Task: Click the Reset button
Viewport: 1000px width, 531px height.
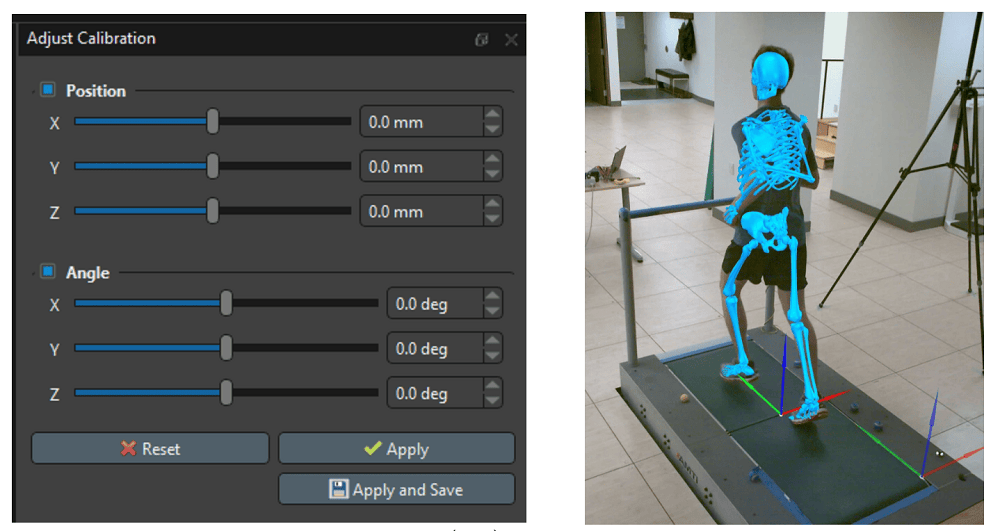Action: click(x=150, y=448)
